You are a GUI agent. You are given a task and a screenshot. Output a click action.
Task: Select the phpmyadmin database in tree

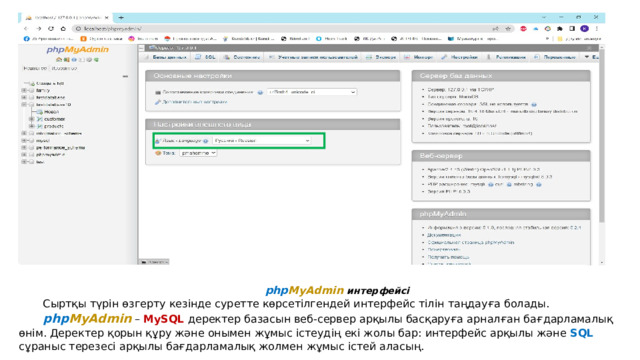pos(50,155)
